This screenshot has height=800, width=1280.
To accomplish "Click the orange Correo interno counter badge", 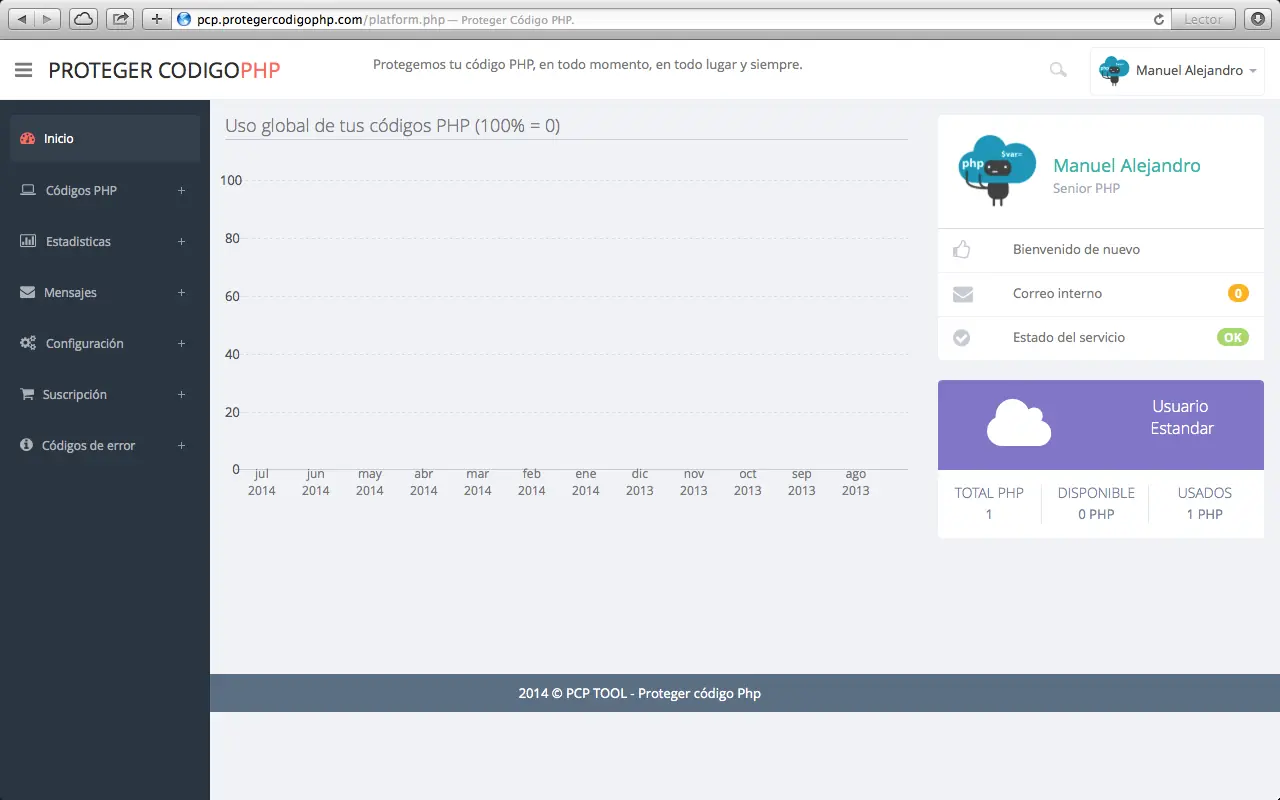I will [1238, 293].
